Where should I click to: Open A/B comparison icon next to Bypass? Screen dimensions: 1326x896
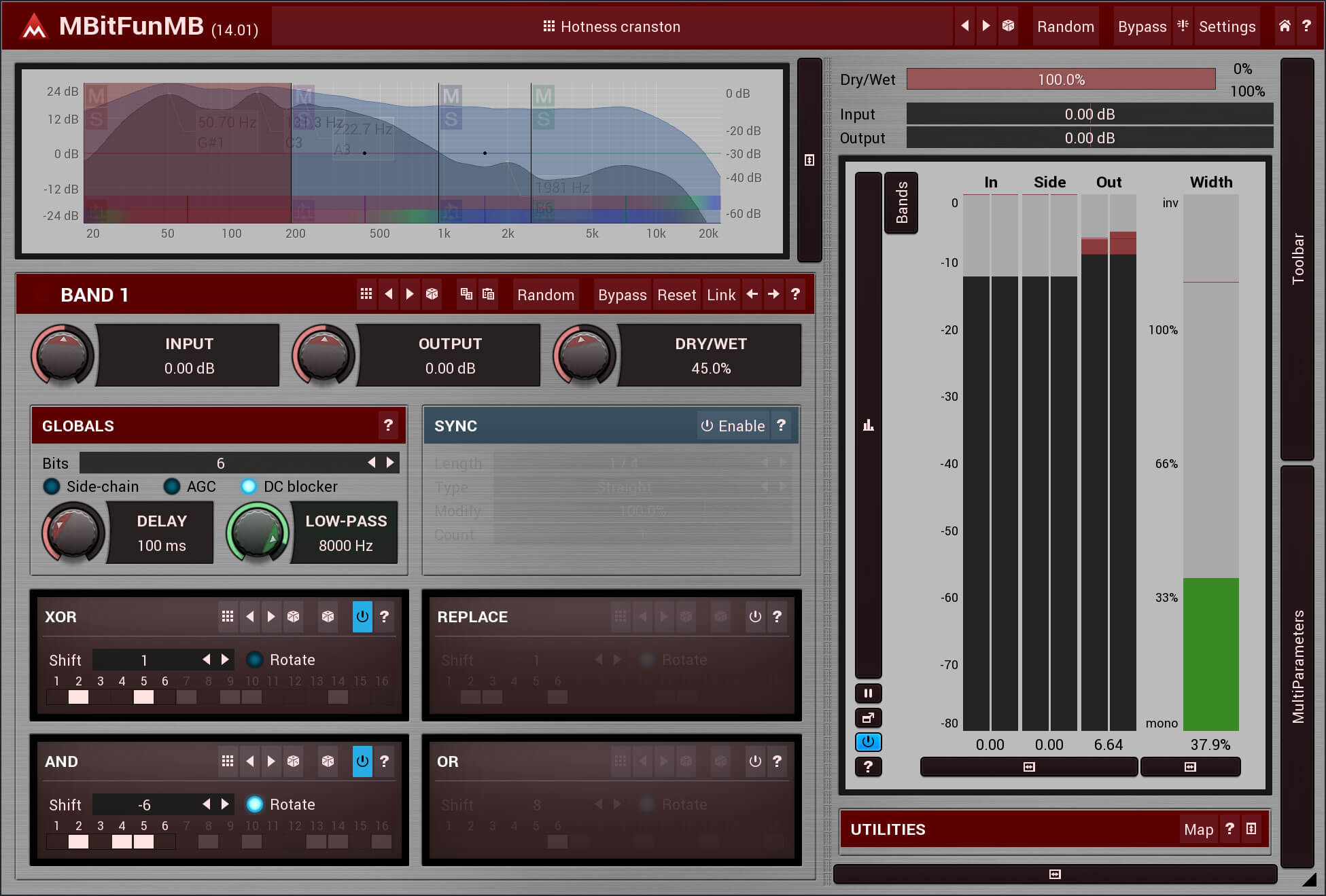coord(1183,26)
